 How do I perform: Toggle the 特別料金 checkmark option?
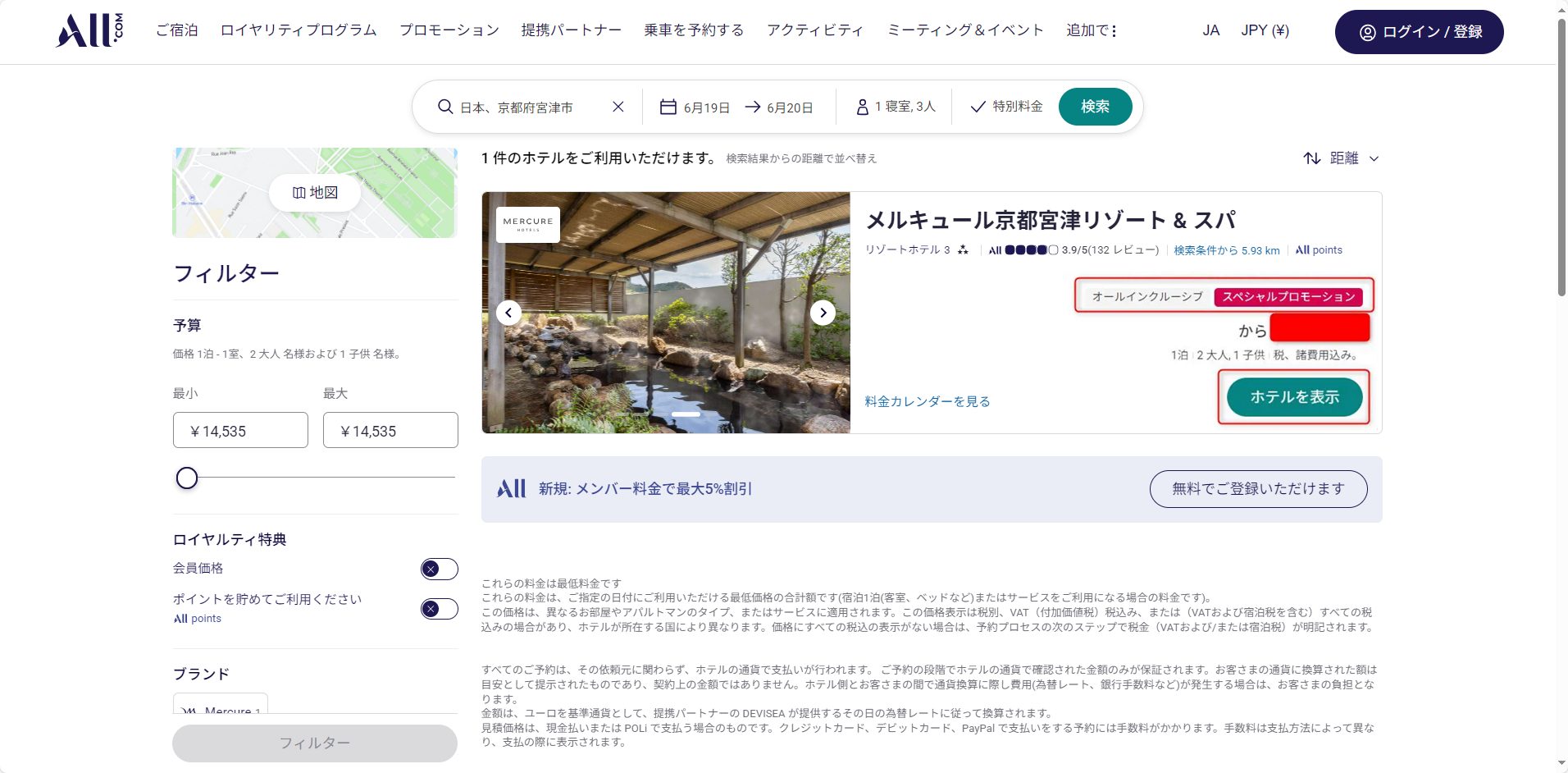point(1006,107)
